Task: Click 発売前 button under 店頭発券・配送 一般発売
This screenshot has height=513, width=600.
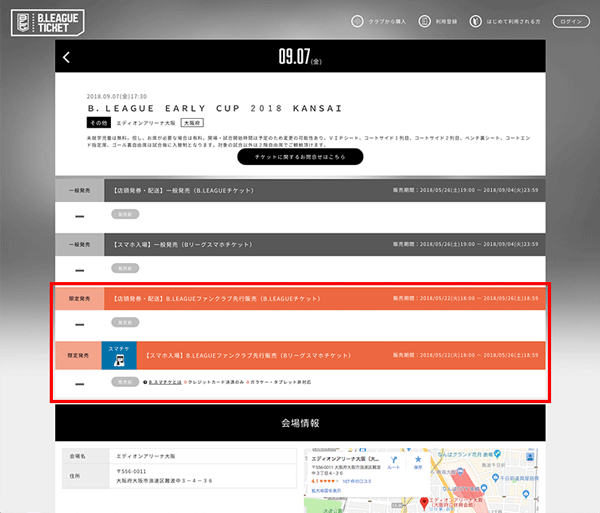Action: (x=125, y=214)
